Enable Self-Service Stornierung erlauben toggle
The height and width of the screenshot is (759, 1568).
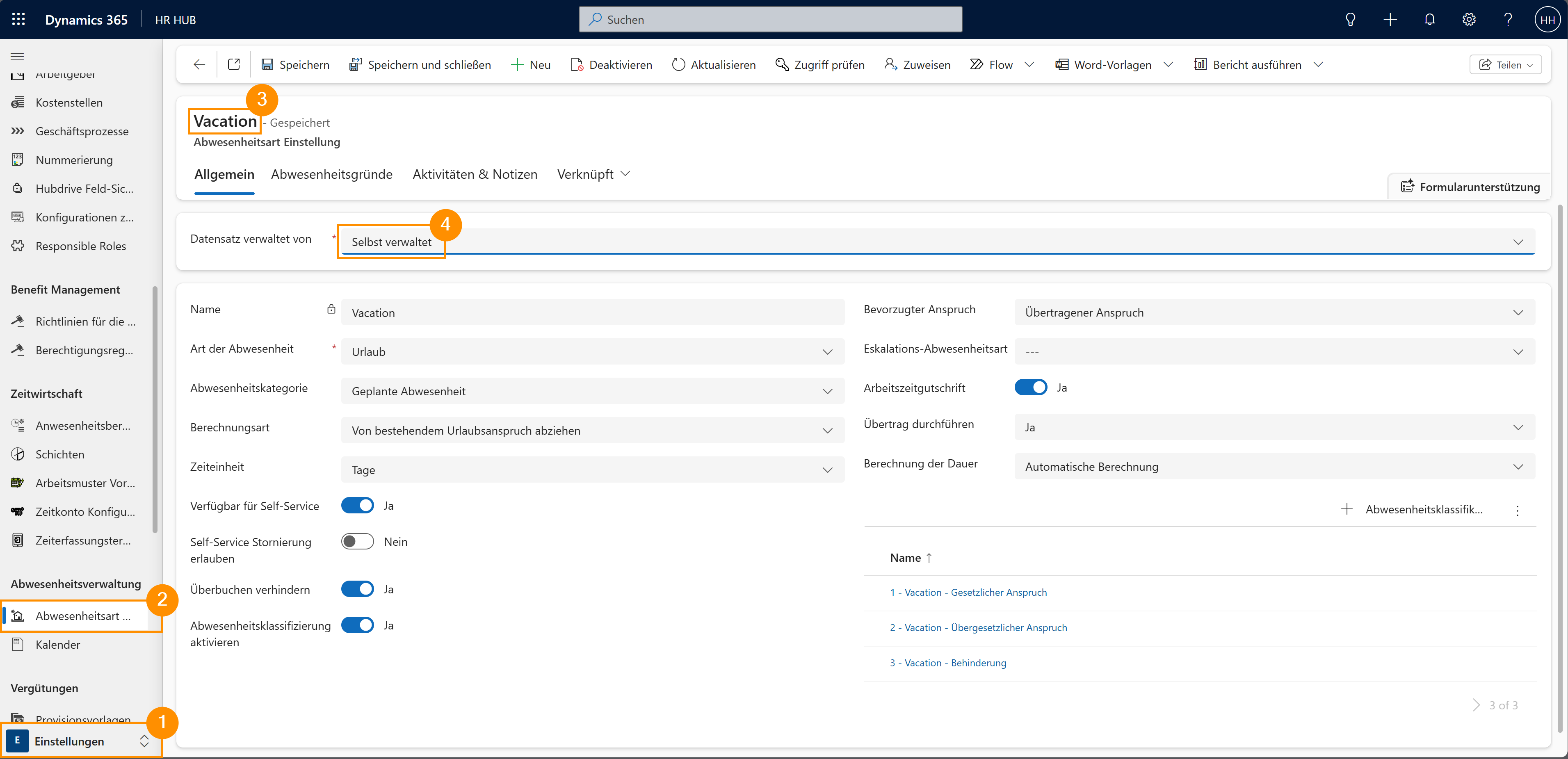[x=357, y=541]
